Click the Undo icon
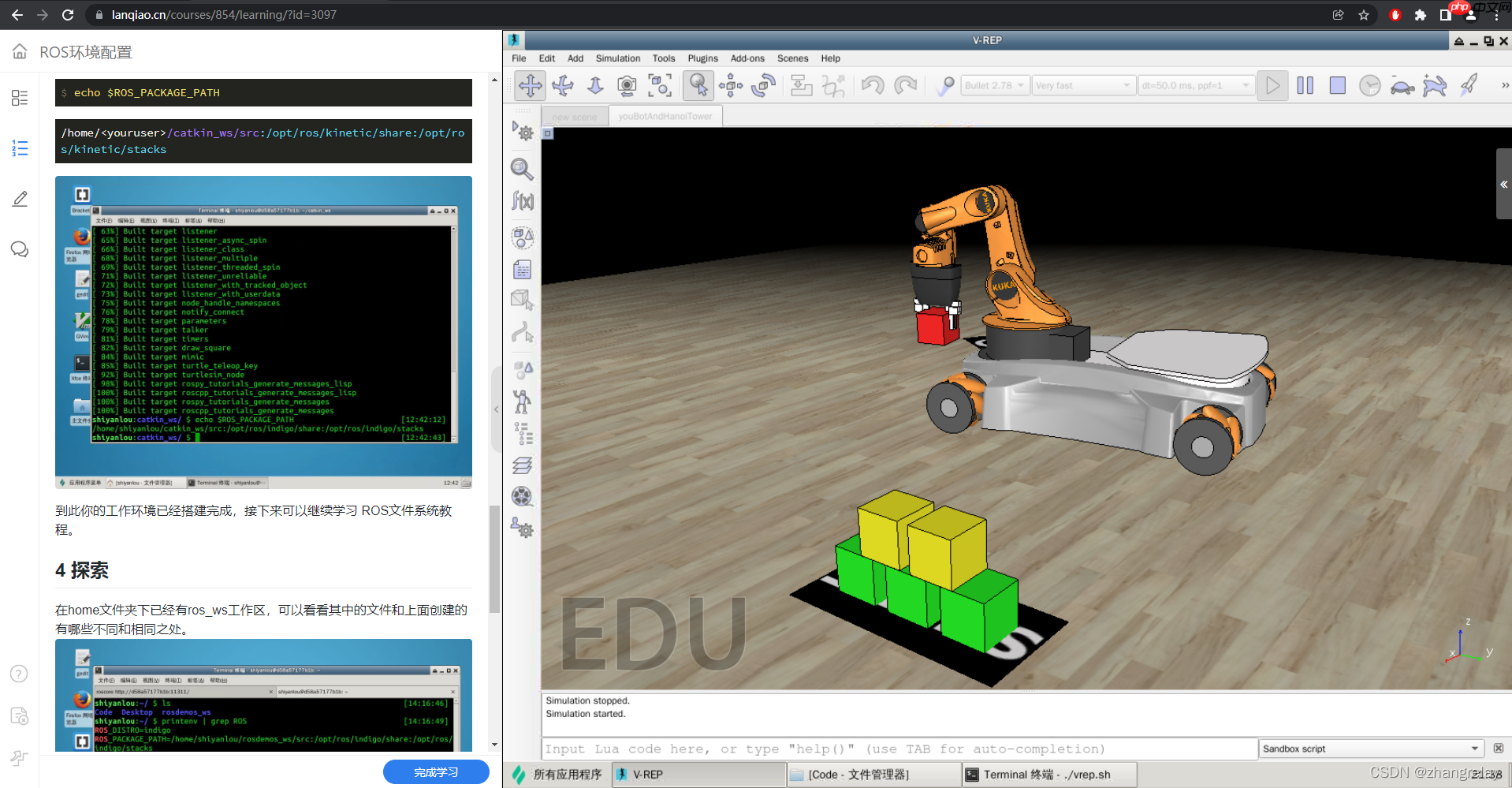This screenshot has width=1512, height=788. (873, 85)
